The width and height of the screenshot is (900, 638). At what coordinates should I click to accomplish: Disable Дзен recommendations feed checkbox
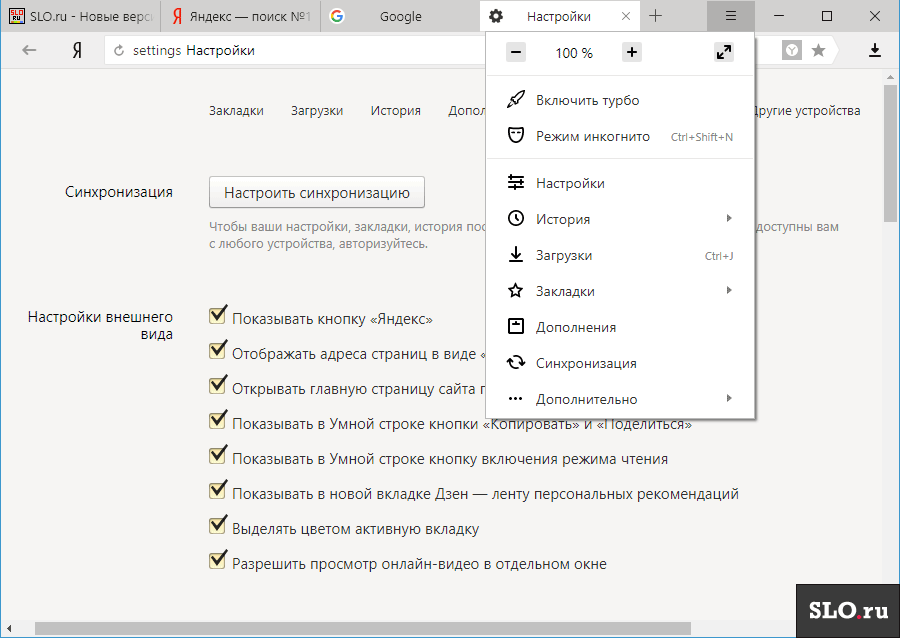pos(218,489)
